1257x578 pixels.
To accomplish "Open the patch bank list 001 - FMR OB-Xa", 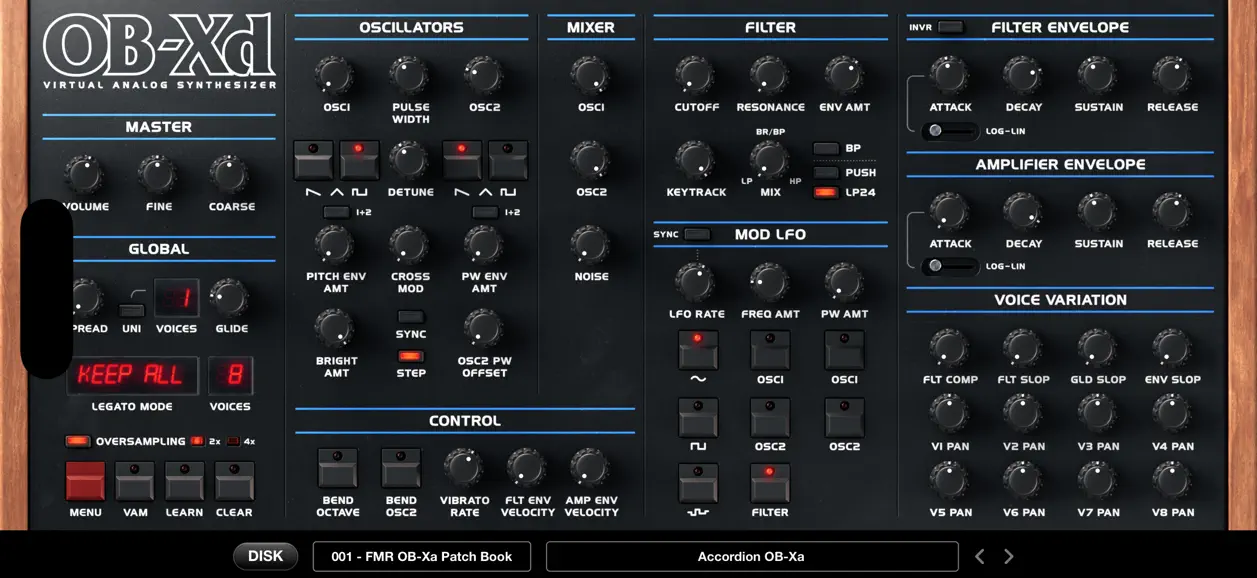I will (421, 556).
